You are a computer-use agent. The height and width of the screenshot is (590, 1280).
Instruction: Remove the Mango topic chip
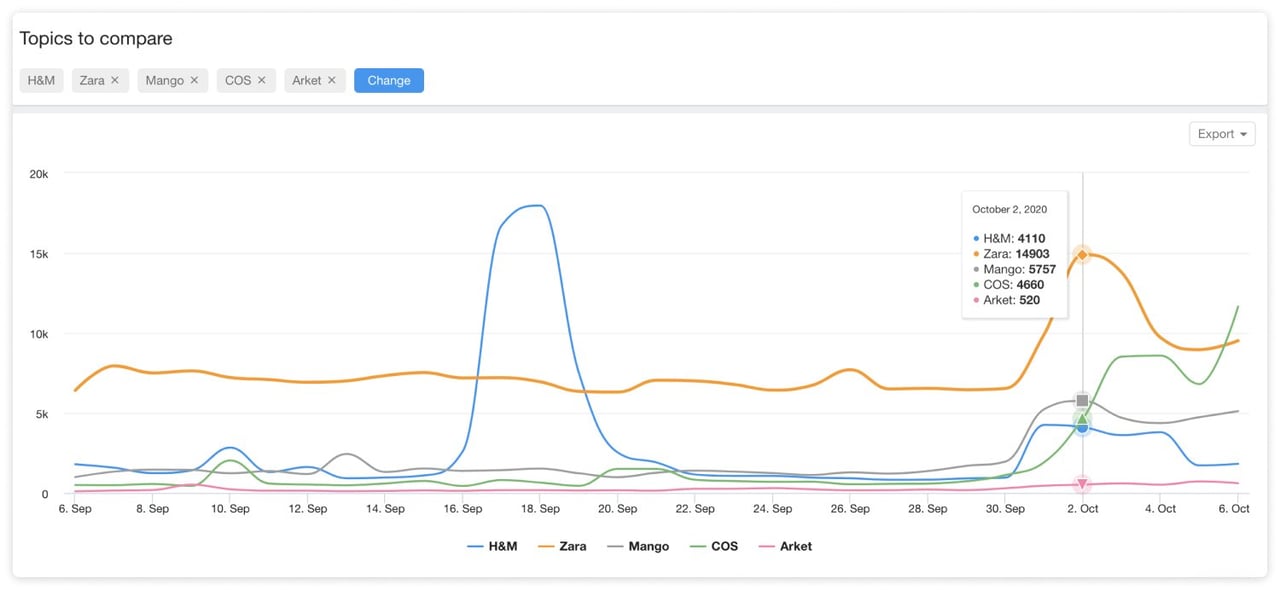click(194, 80)
